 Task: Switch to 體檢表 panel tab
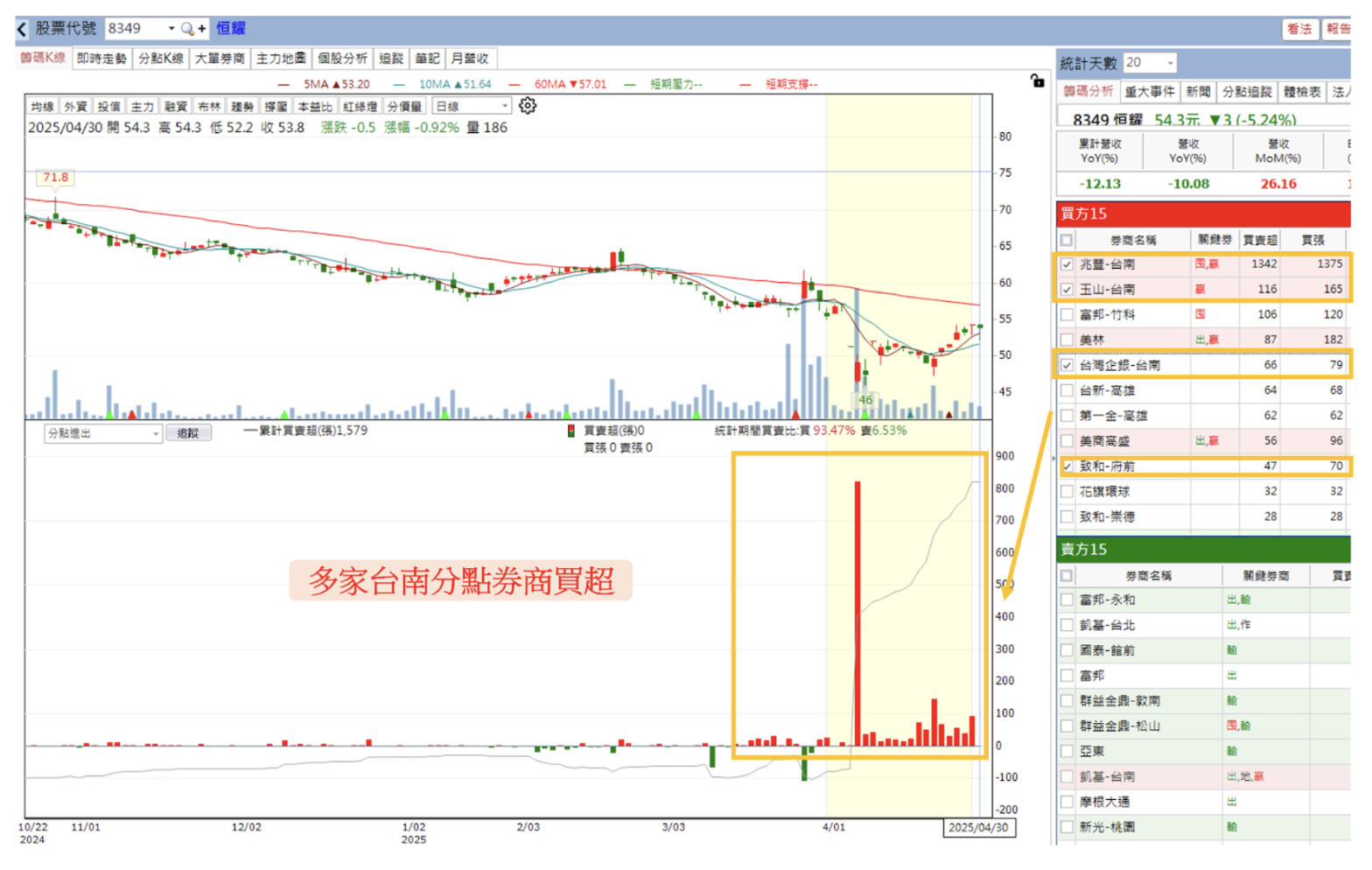tap(1301, 91)
